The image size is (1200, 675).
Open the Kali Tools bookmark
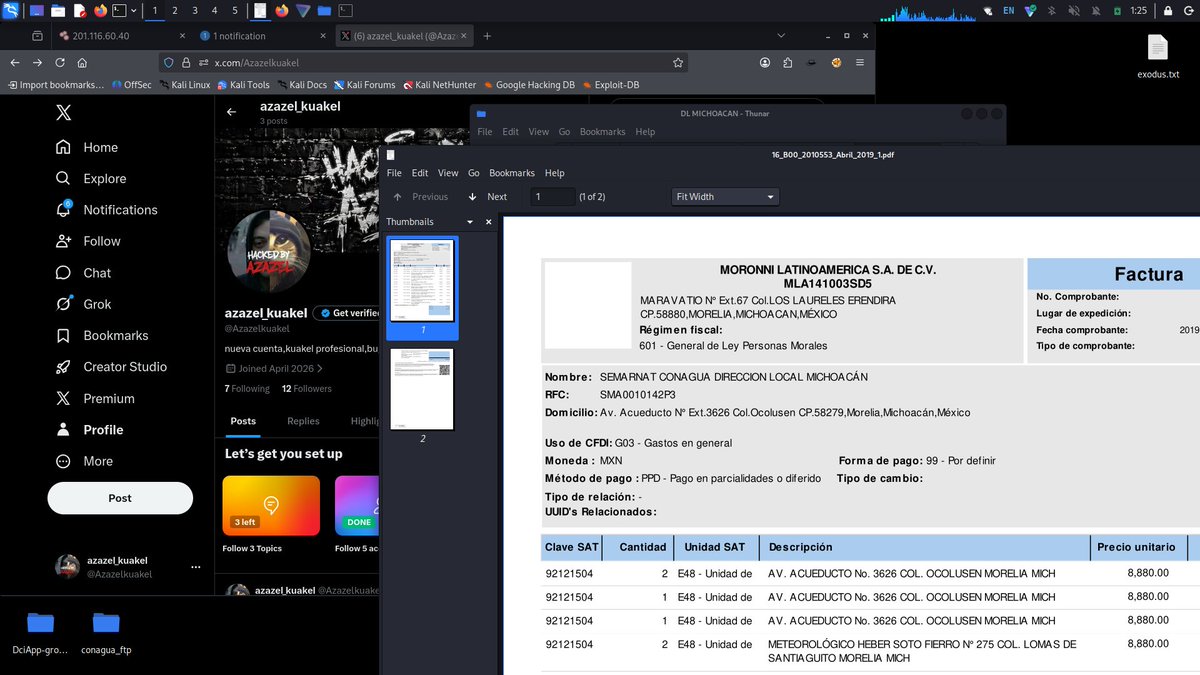tap(242, 85)
